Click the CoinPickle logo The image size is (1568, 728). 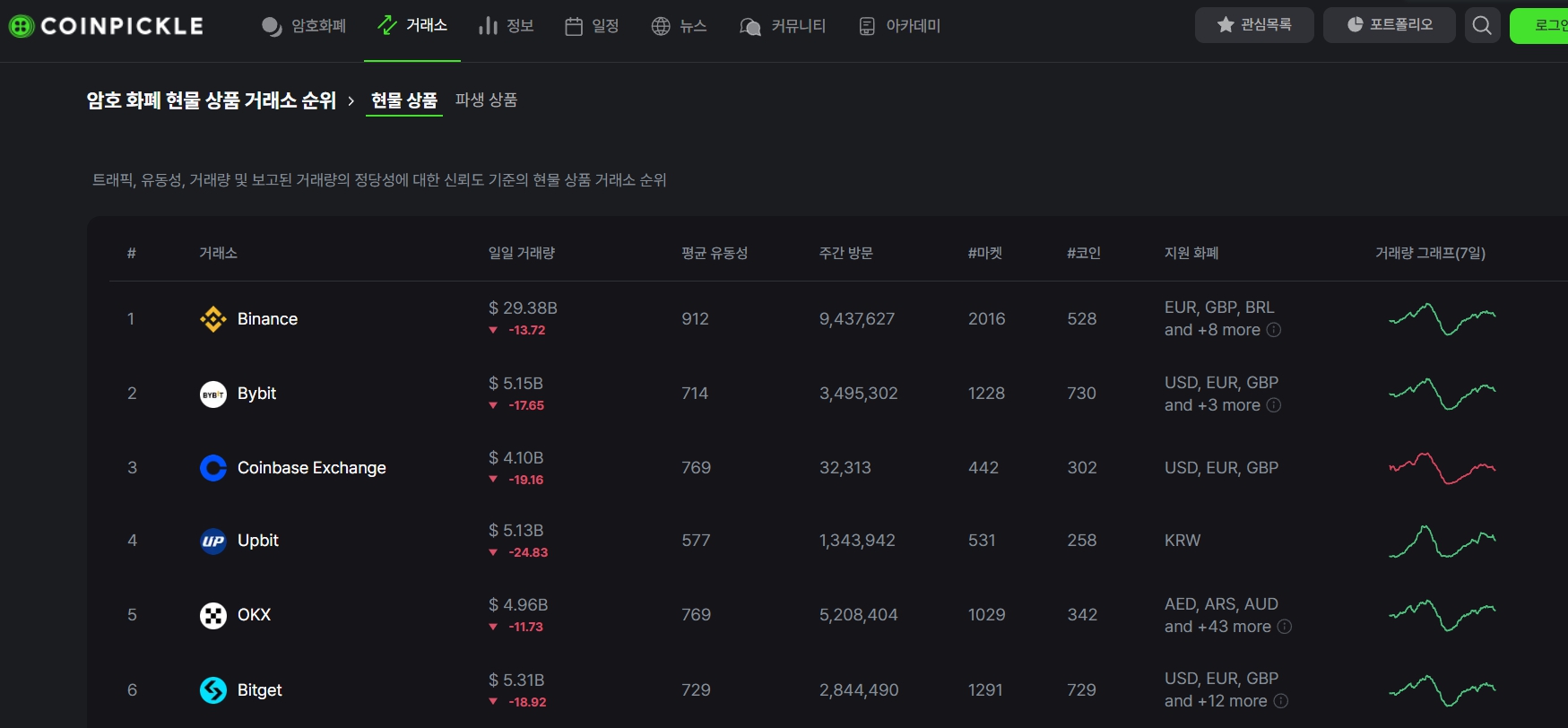point(106,26)
